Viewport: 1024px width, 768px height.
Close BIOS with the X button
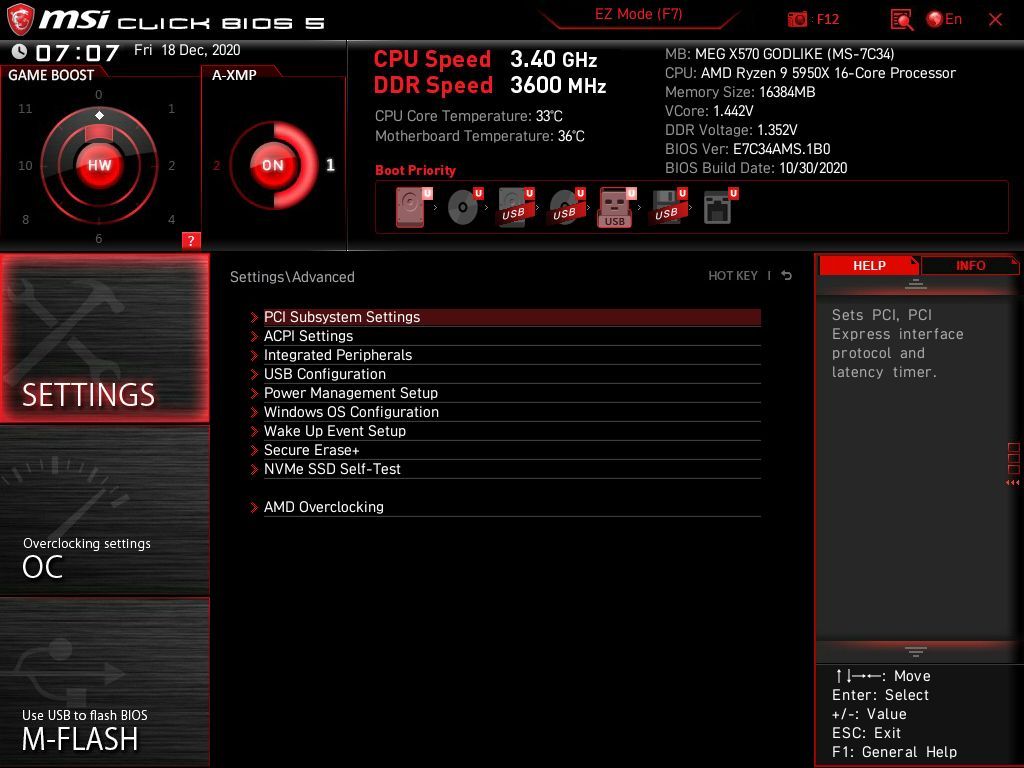(x=995, y=20)
